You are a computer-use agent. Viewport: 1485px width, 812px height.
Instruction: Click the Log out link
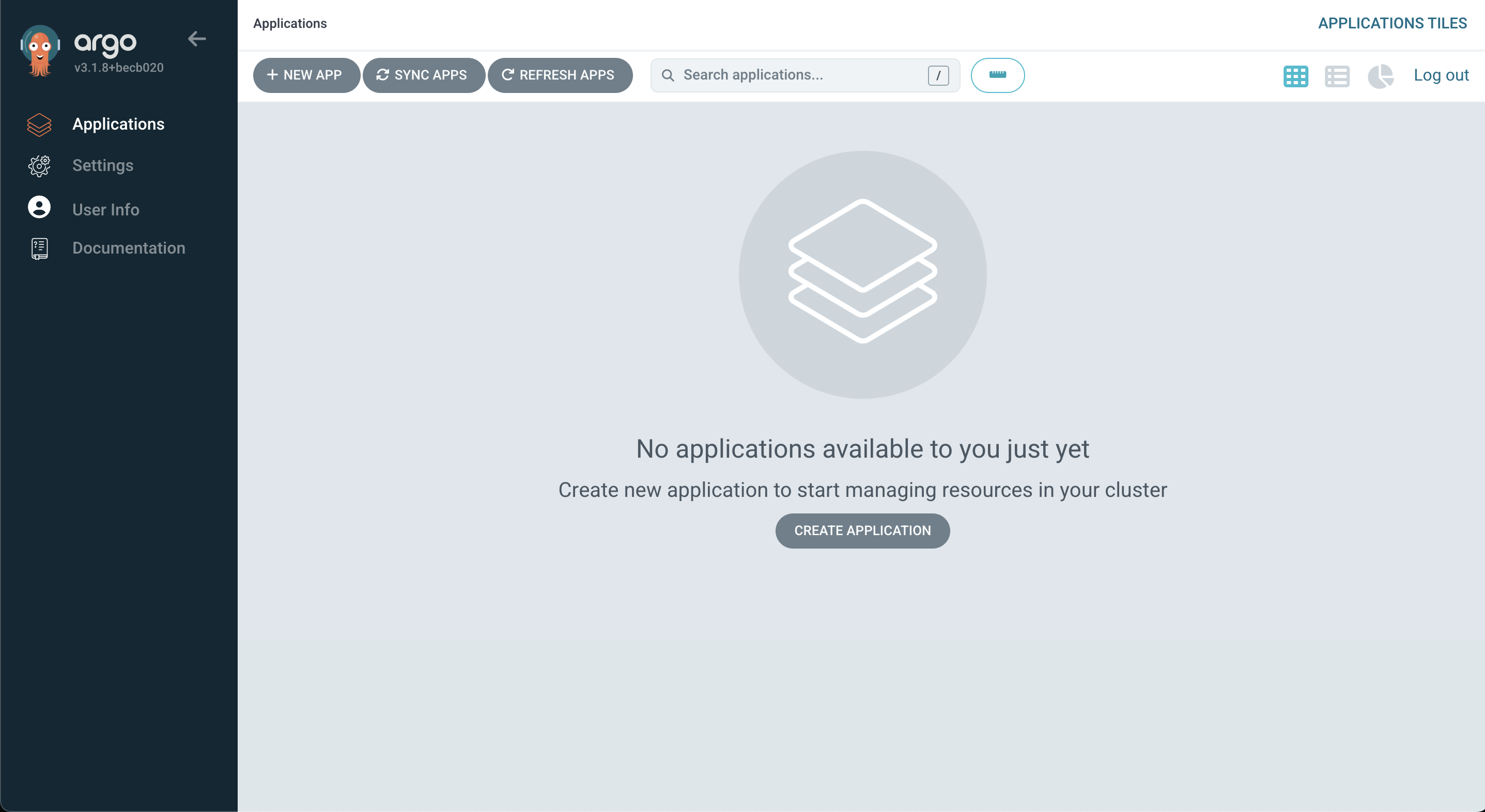[x=1441, y=75]
